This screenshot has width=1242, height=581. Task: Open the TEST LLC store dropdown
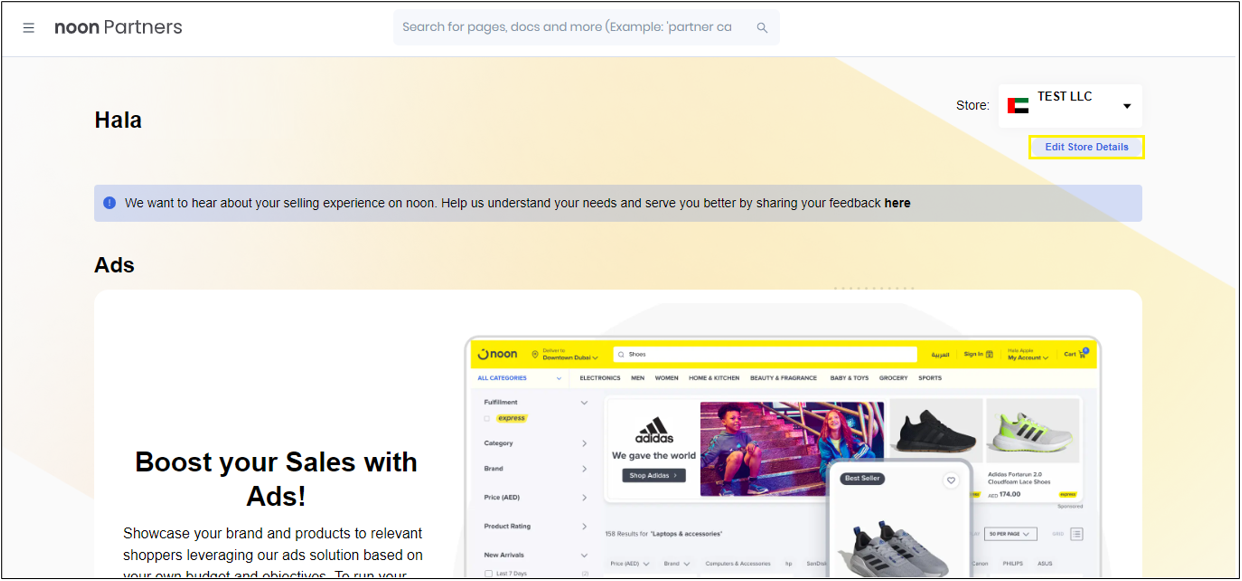[x=1070, y=105]
